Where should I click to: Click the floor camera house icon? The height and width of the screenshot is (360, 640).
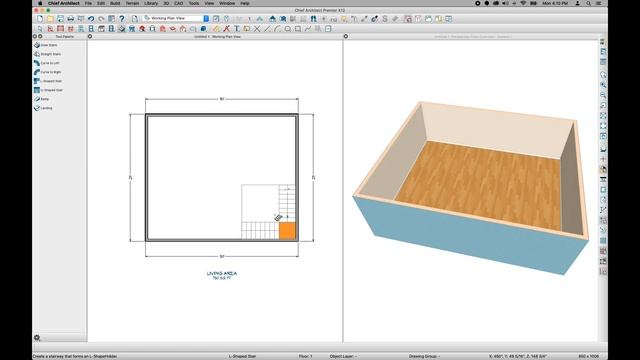coord(272,19)
